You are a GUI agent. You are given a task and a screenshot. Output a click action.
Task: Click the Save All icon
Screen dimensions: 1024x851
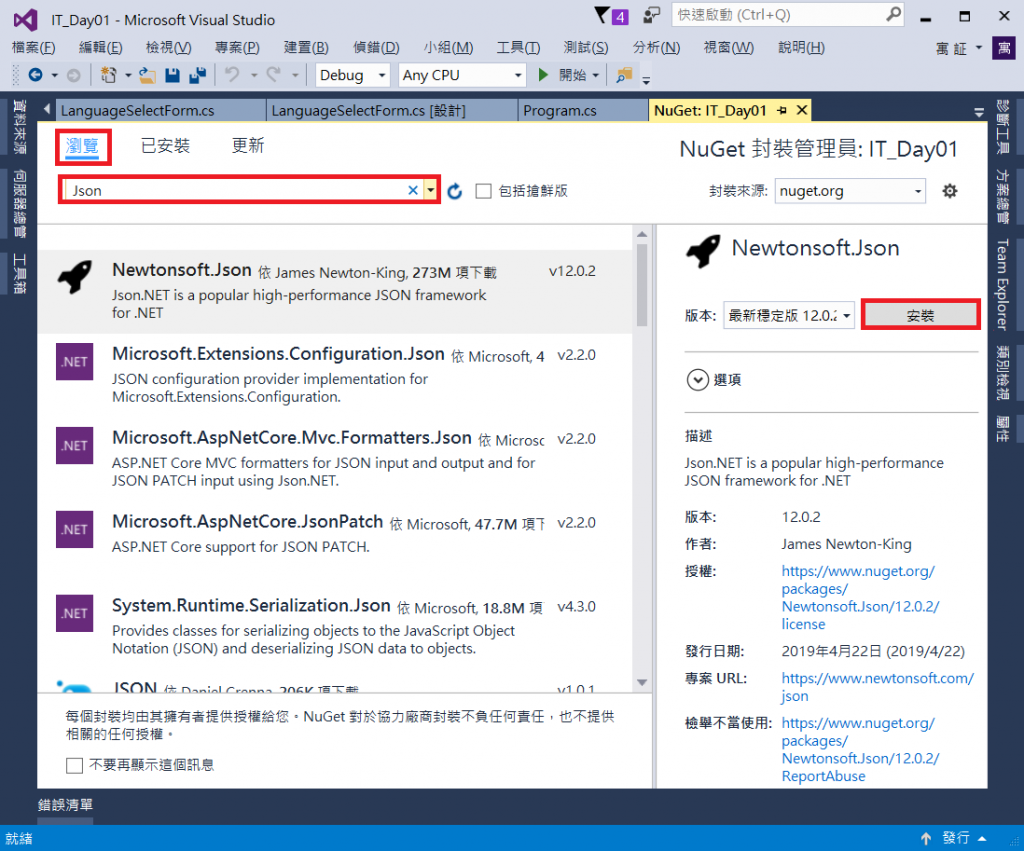197,76
